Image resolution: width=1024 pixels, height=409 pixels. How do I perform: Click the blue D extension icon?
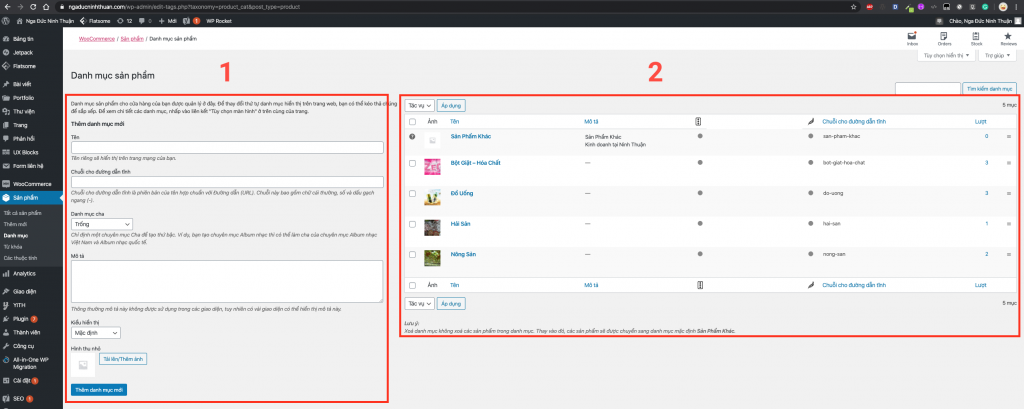coord(895,7)
